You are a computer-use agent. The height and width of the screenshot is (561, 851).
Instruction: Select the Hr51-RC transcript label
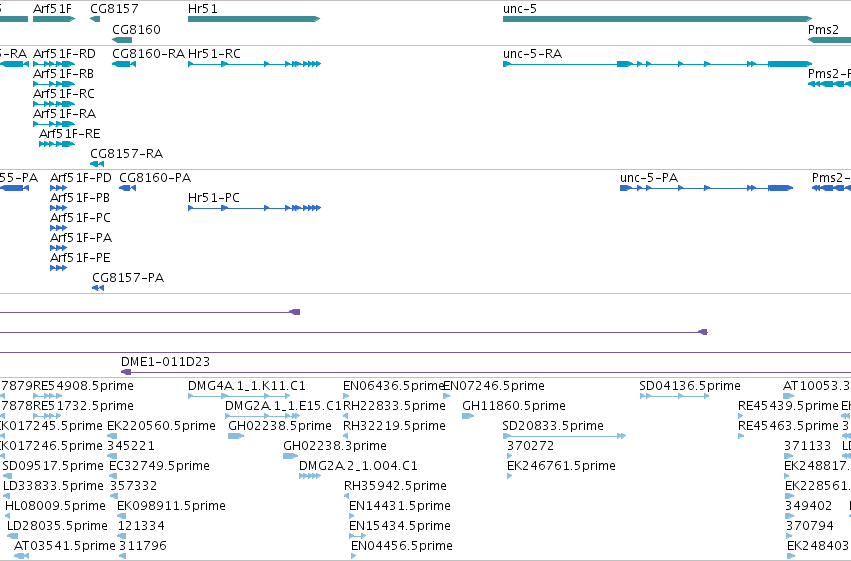tap(214, 54)
